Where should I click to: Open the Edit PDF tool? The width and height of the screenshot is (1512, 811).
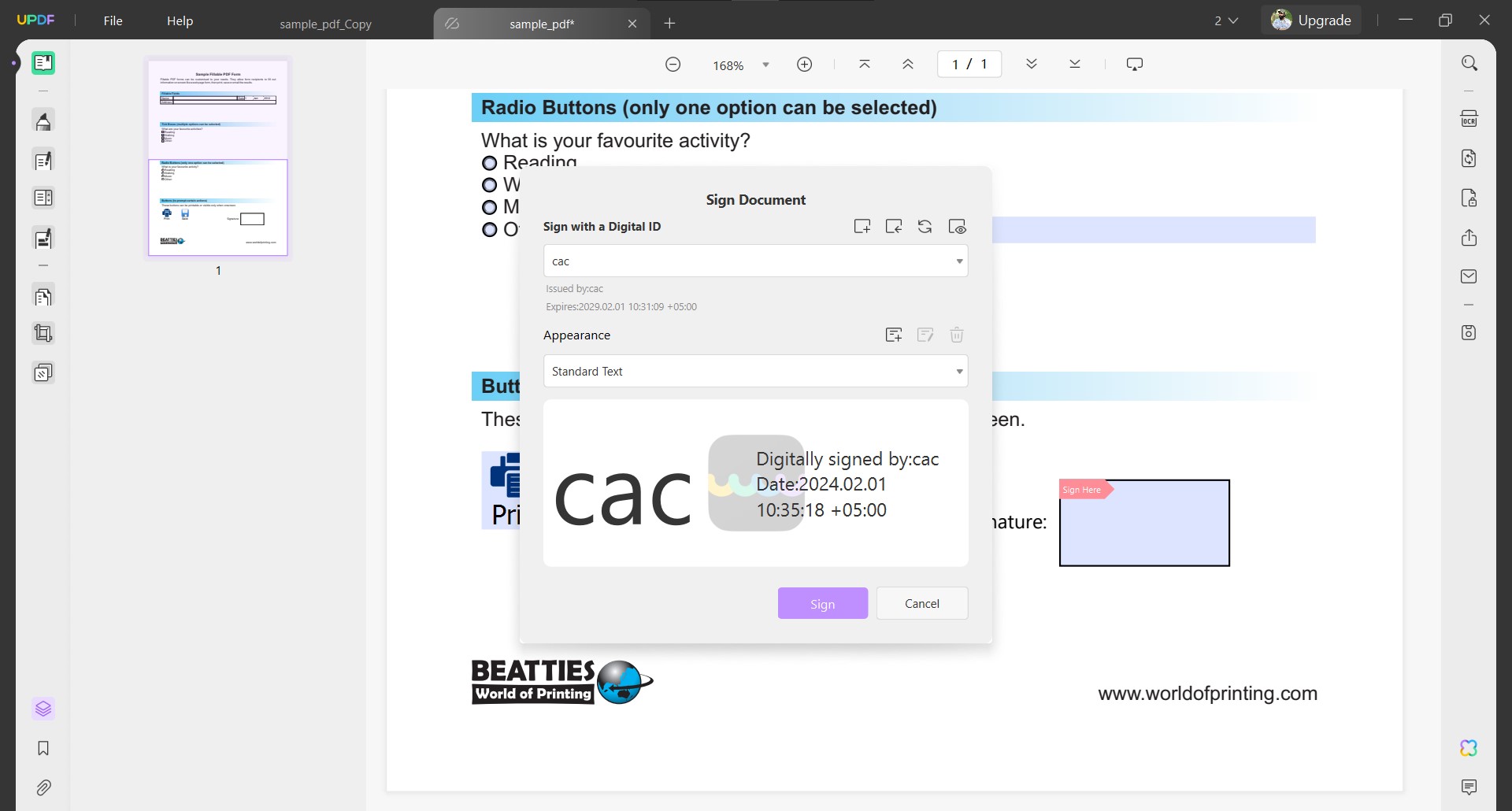point(43,161)
